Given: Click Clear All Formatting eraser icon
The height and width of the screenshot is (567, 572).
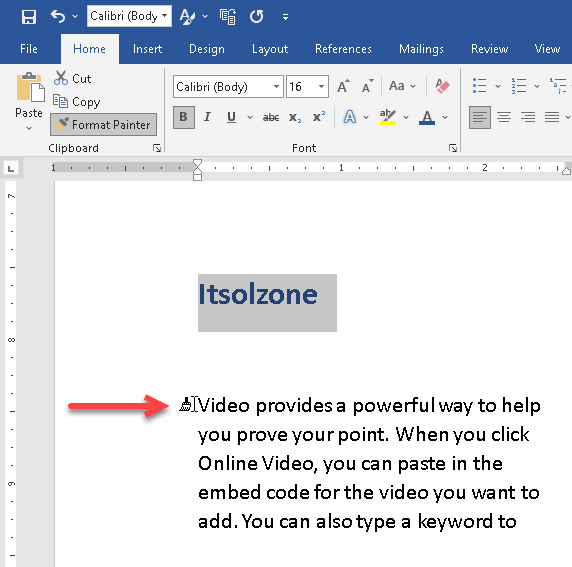Looking at the screenshot, I should (442, 86).
